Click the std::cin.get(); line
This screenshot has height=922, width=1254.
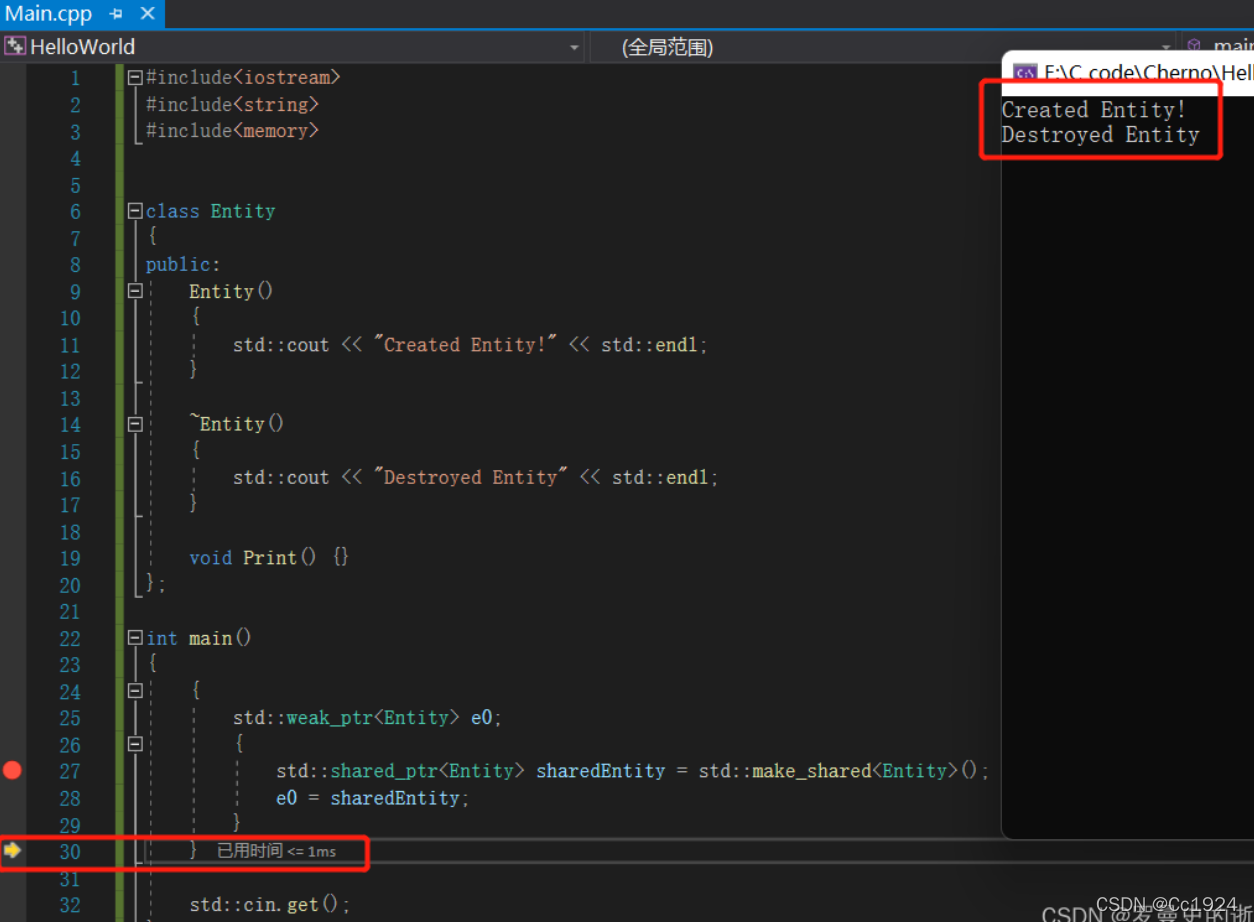click(x=270, y=905)
